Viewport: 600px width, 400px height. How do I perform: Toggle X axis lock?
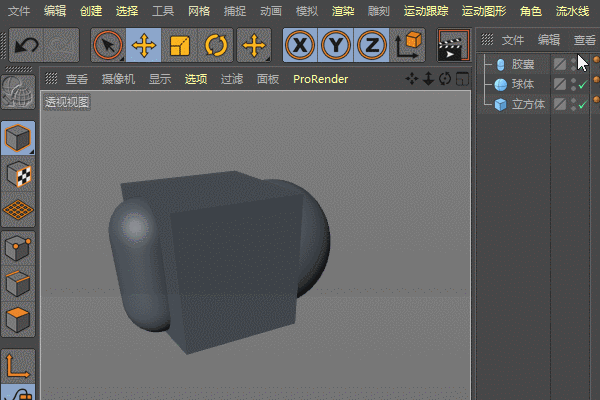pos(300,45)
